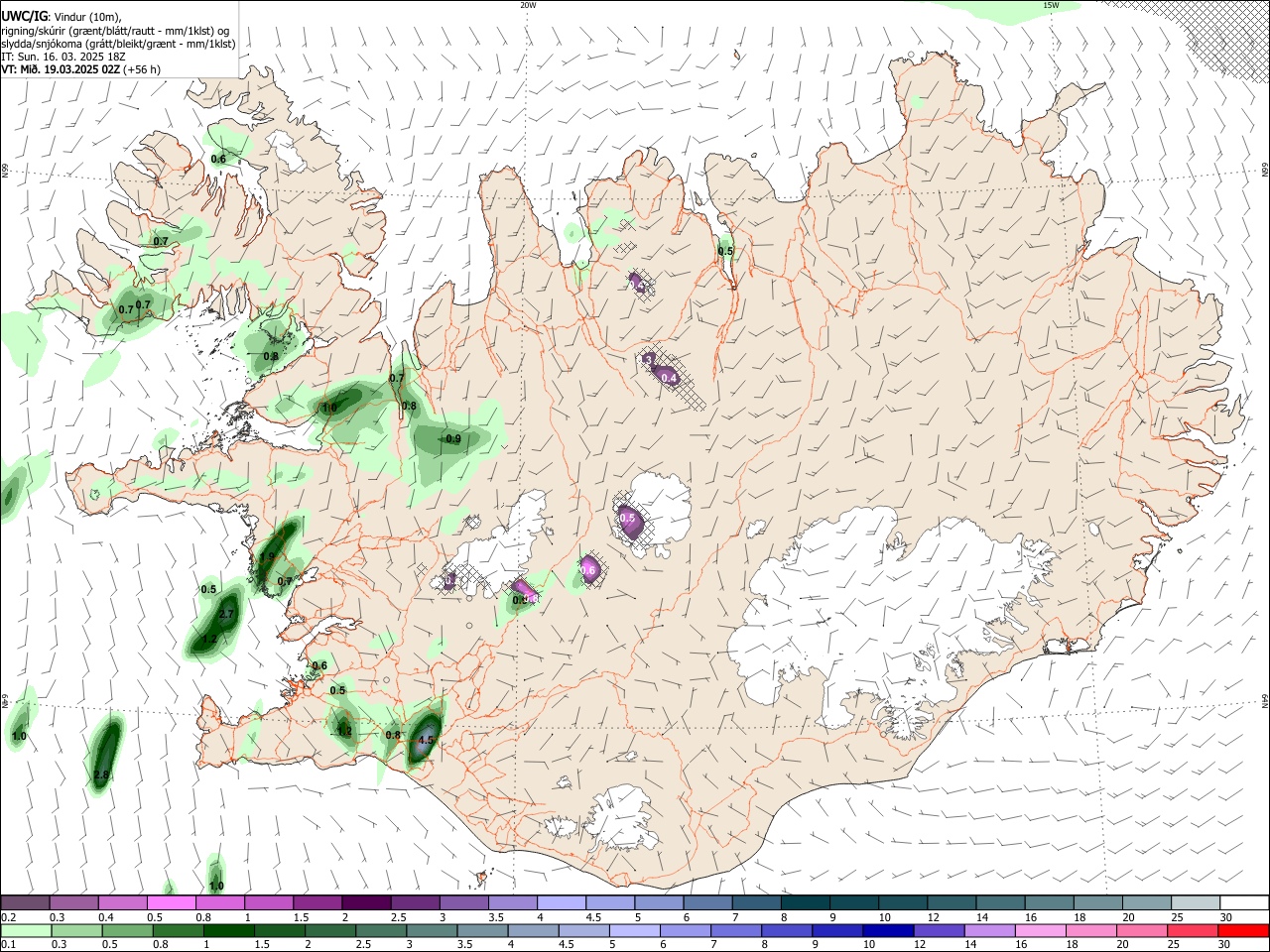Click the navy blue 10 mm rain swatch
The image size is (1270, 952).
coord(887,930)
